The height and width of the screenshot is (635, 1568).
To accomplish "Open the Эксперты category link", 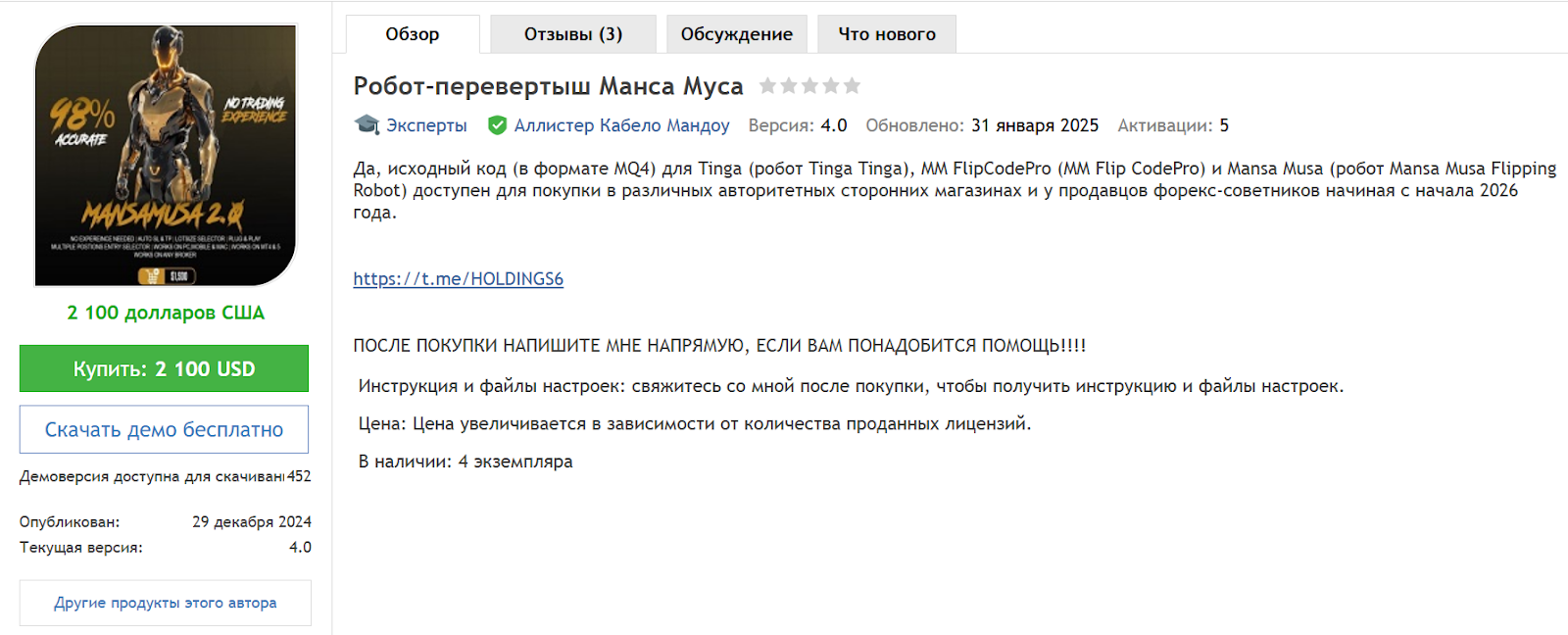I will click(426, 125).
